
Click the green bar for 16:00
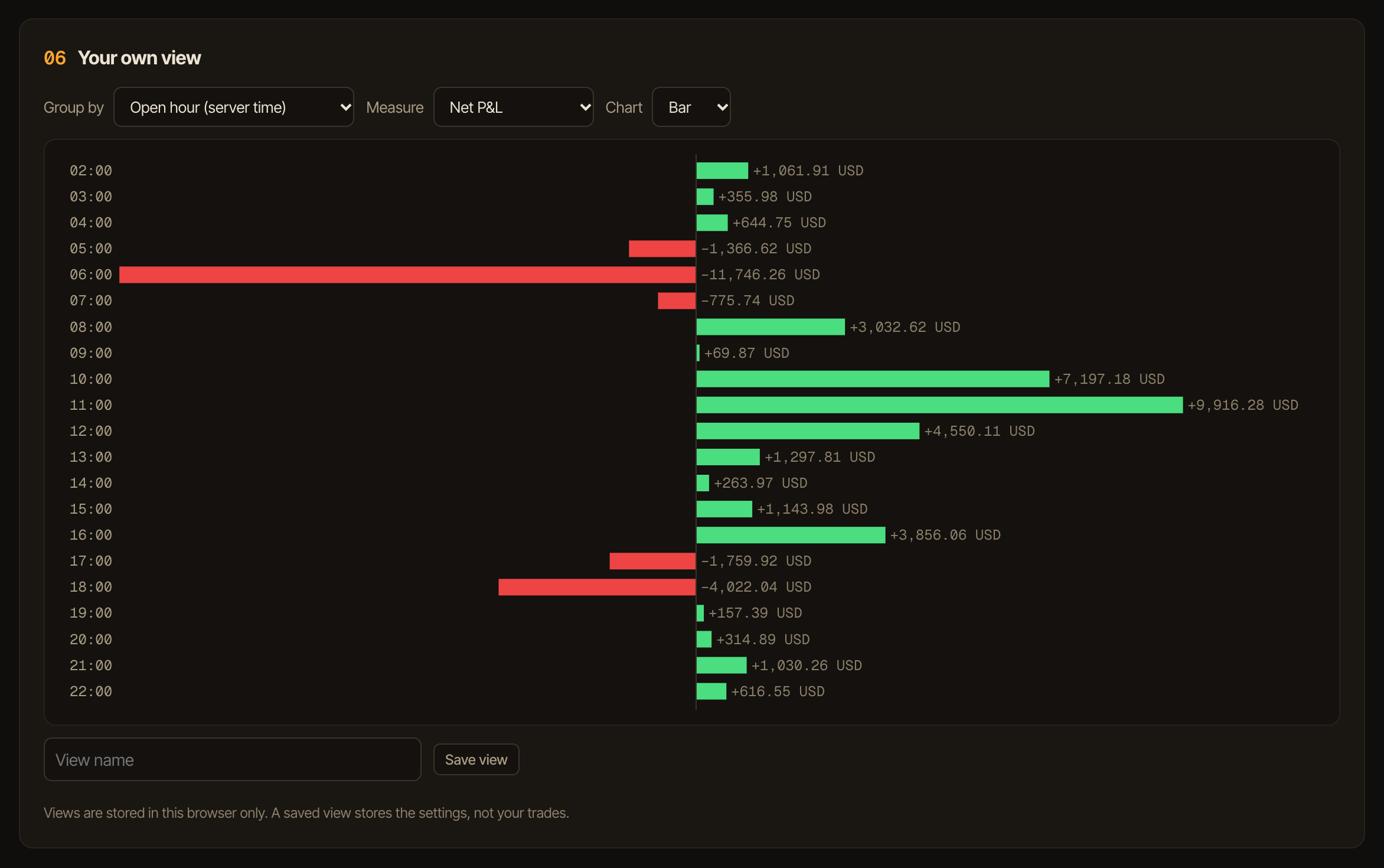[x=791, y=535]
